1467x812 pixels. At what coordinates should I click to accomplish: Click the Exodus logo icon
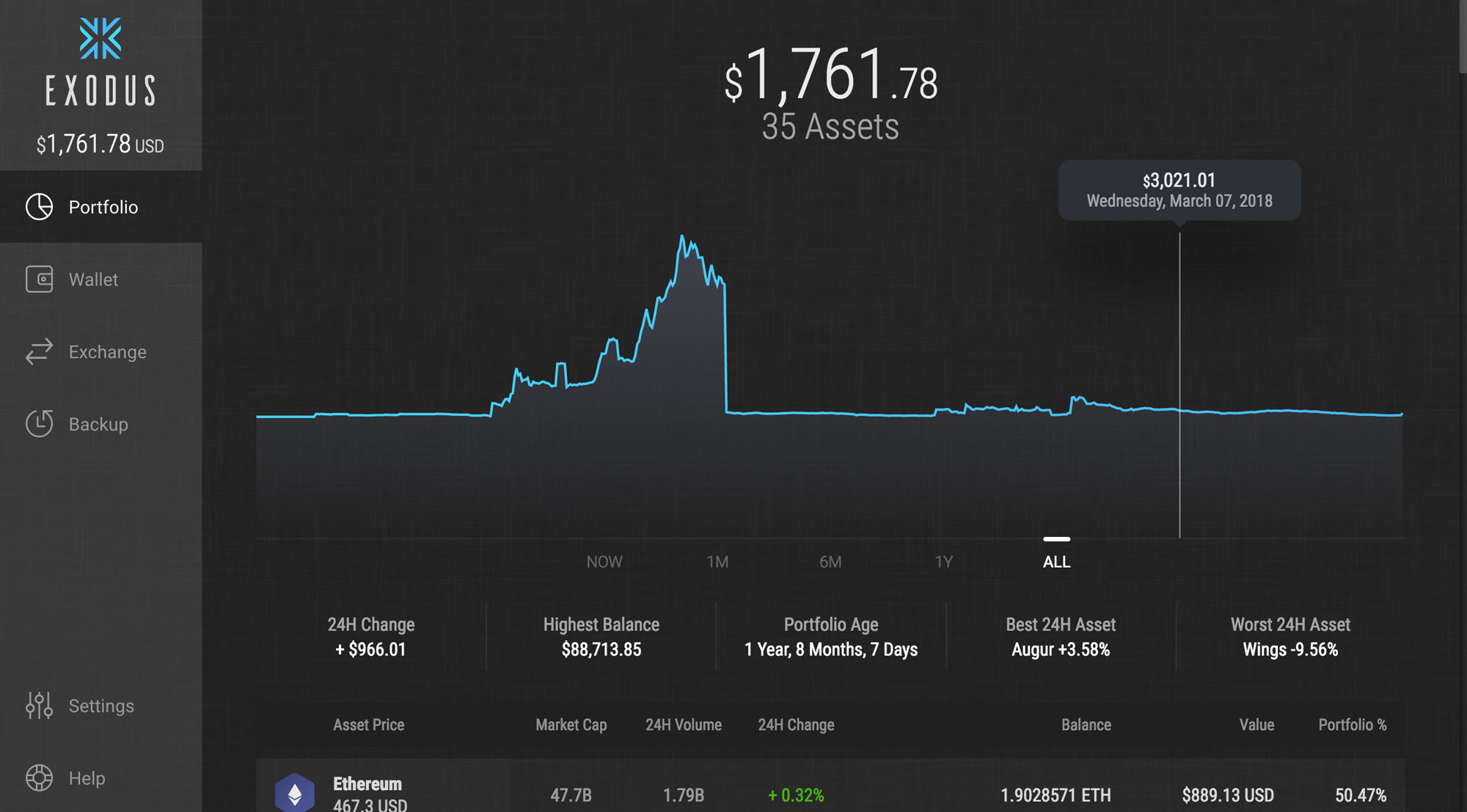click(x=100, y=38)
